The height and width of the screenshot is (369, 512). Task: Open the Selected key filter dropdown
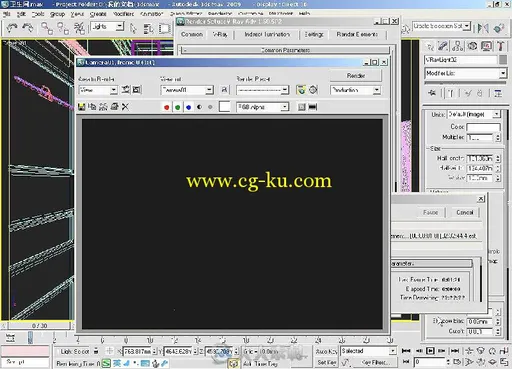click(x=393, y=351)
